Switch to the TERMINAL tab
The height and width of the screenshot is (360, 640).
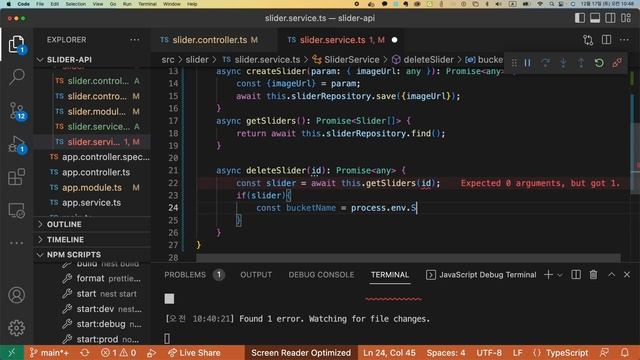pos(390,275)
